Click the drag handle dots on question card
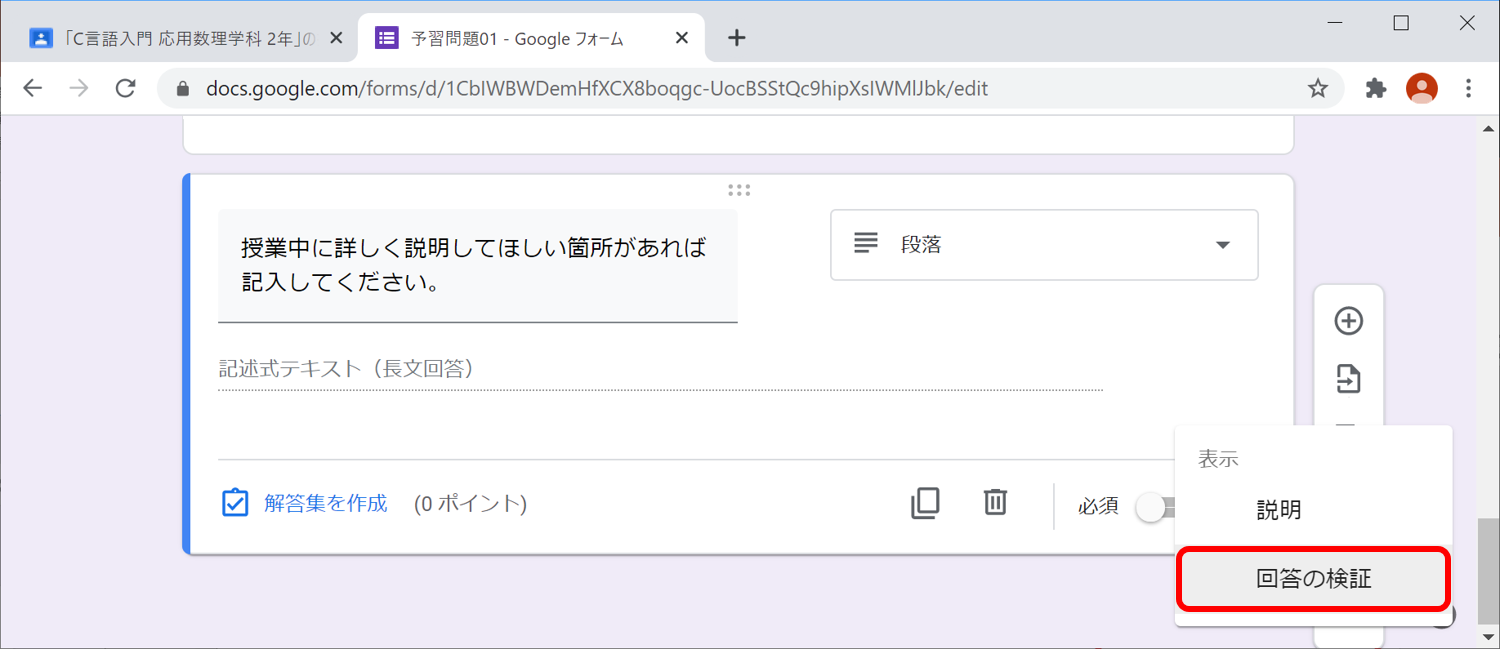The width and height of the screenshot is (1500, 649). point(739,190)
